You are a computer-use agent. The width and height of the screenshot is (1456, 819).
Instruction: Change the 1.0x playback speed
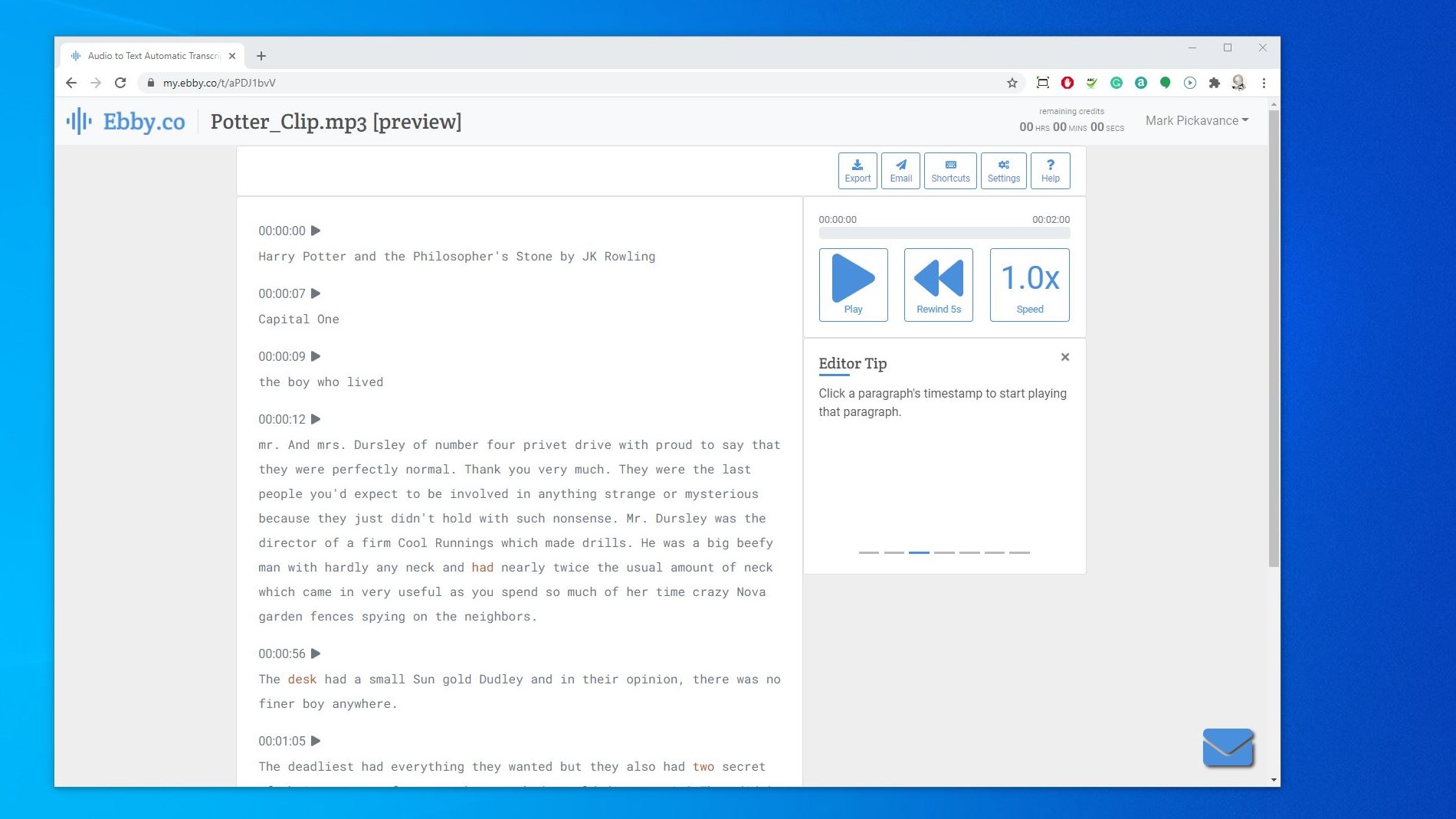1029,284
